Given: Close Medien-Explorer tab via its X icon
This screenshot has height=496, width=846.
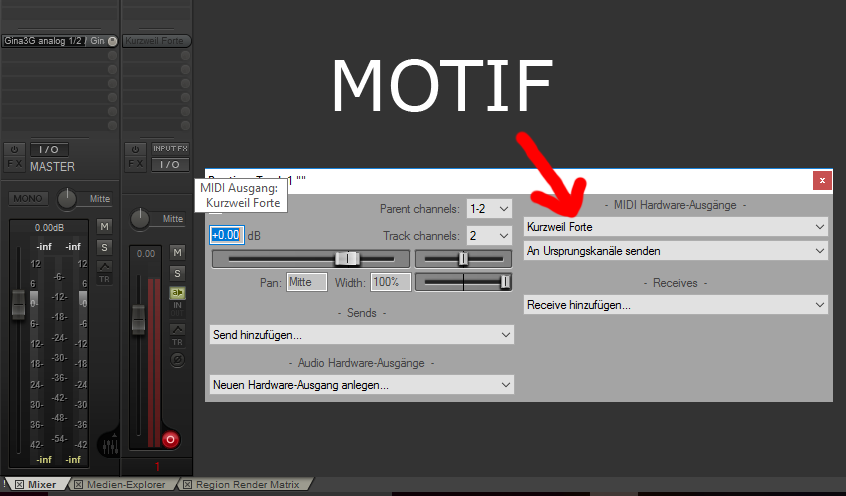Looking at the screenshot, I should point(78,485).
